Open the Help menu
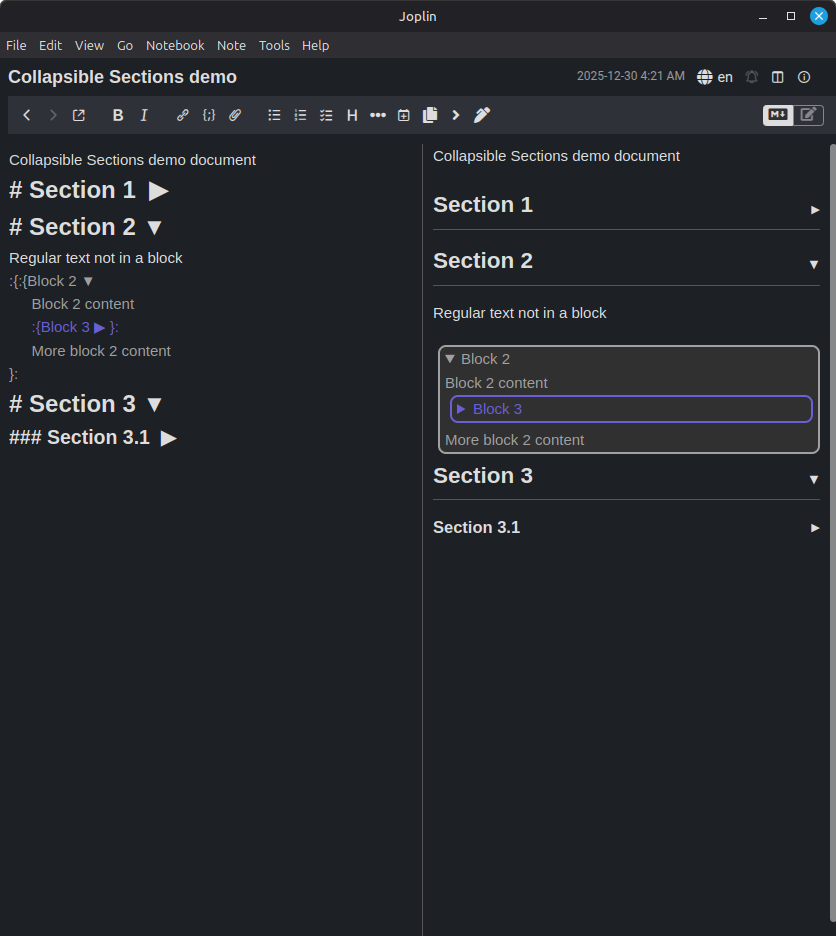Image resolution: width=836 pixels, height=936 pixels. click(x=315, y=45)
